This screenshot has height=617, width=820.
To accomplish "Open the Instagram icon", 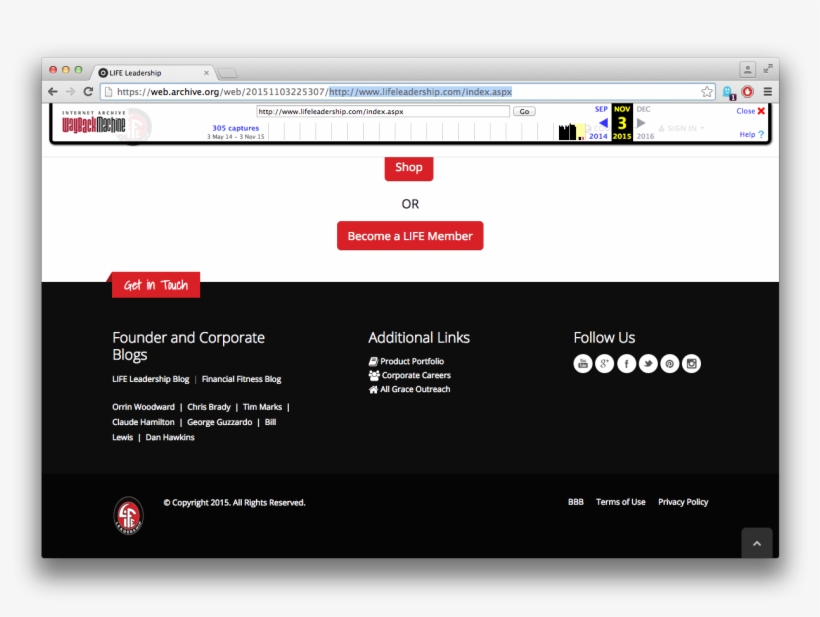I will click(x=691, y=364).
